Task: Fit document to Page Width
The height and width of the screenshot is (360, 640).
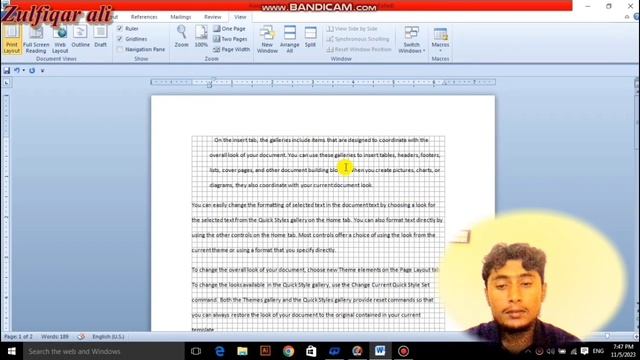Action: pyautogui.click(x=231, y=49)
